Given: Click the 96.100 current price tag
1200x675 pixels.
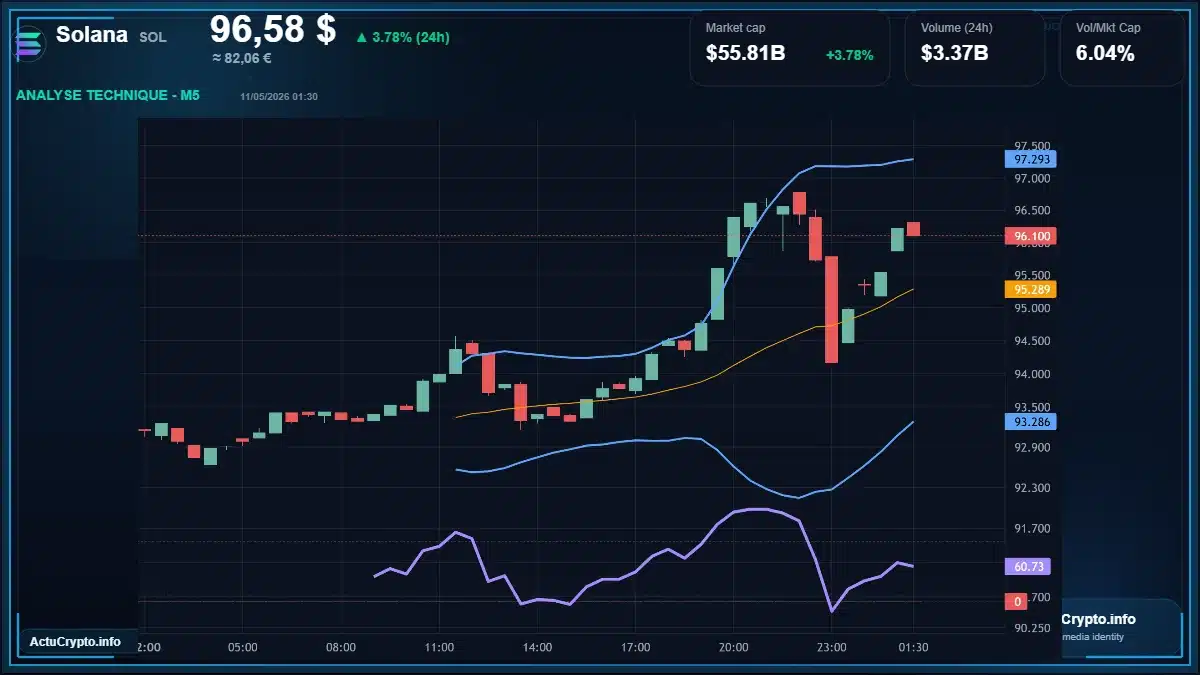Looking at the screenshot, I should (1030, 237).
